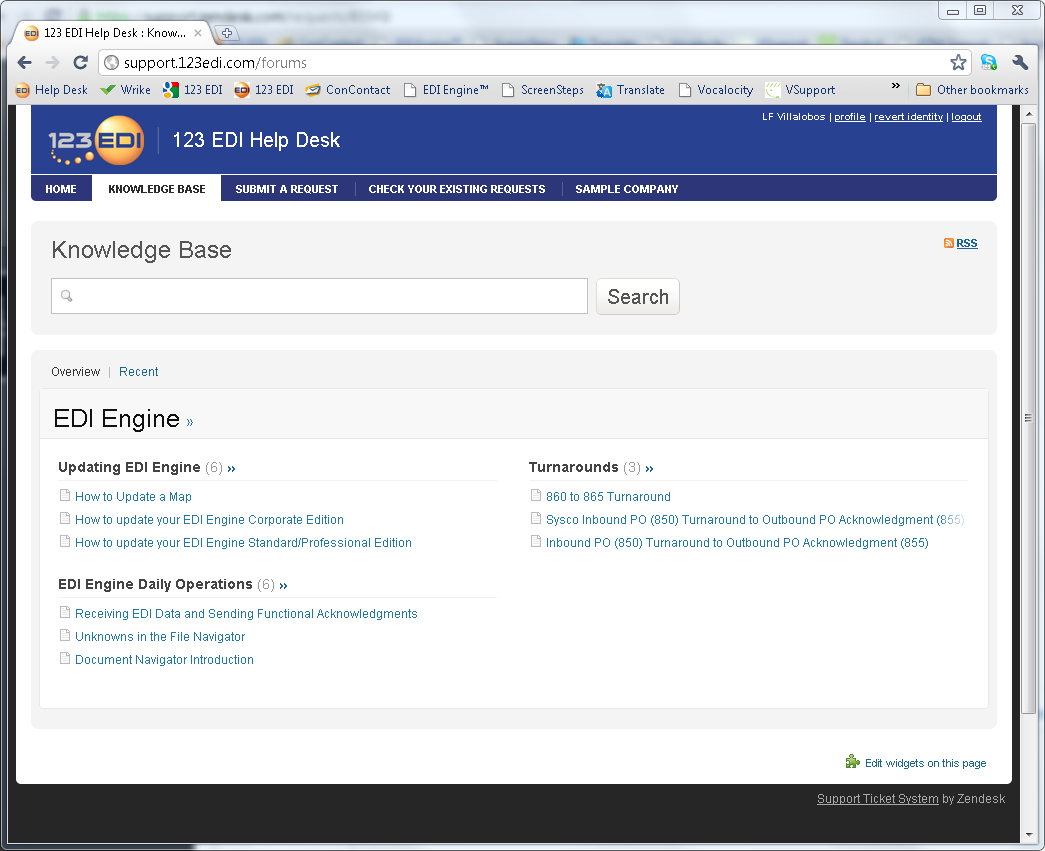
Task: Open the Support Ticket System link
Action: pyautogui.click(x=877, y=798)
